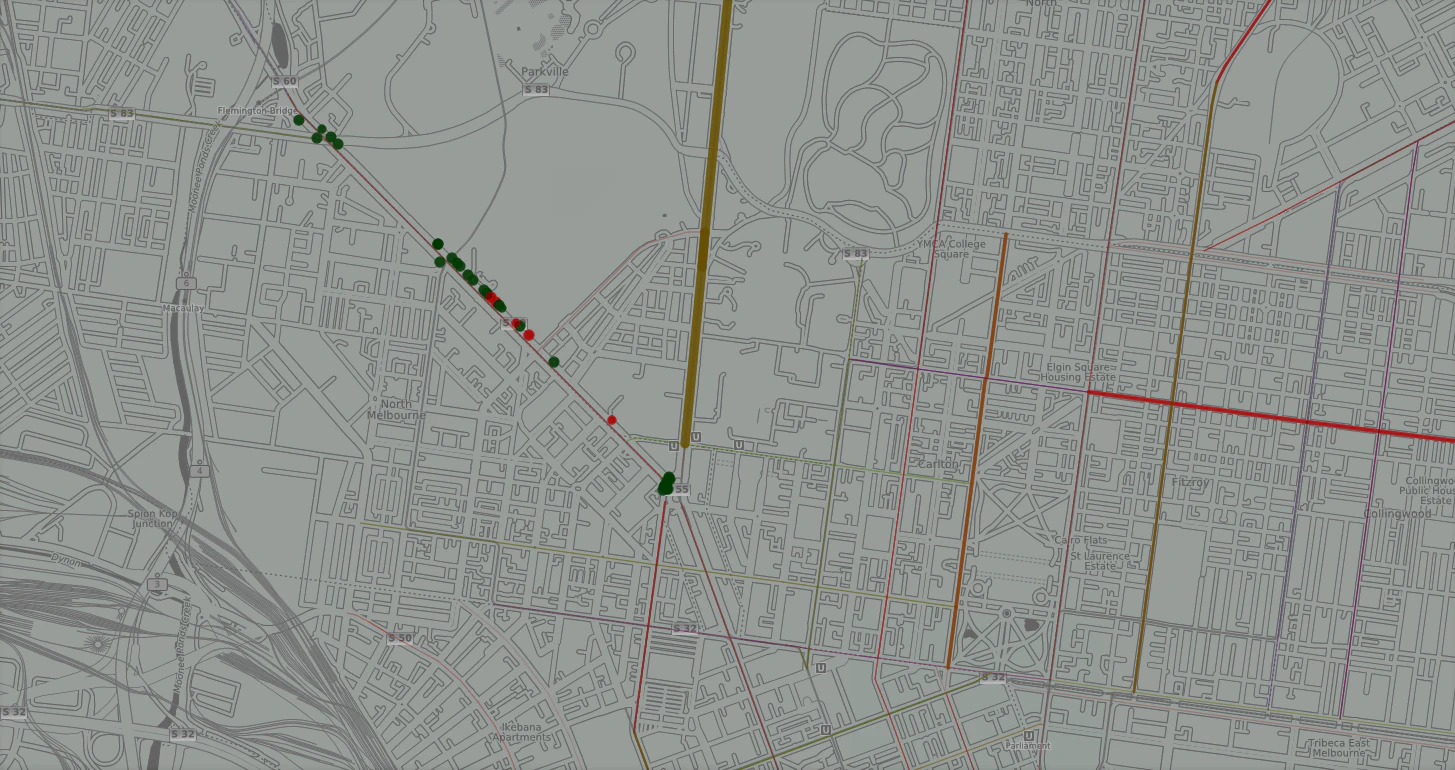Click the thick red highlighted road segment
This screenshot has width=1455, height=770.
pyautogui.click(x=1270, y=415)
